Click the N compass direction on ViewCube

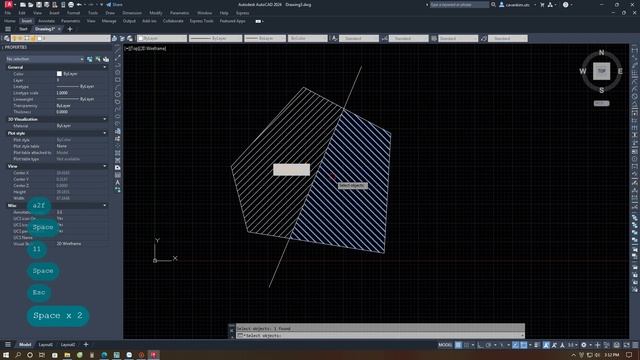coord(602,53)
